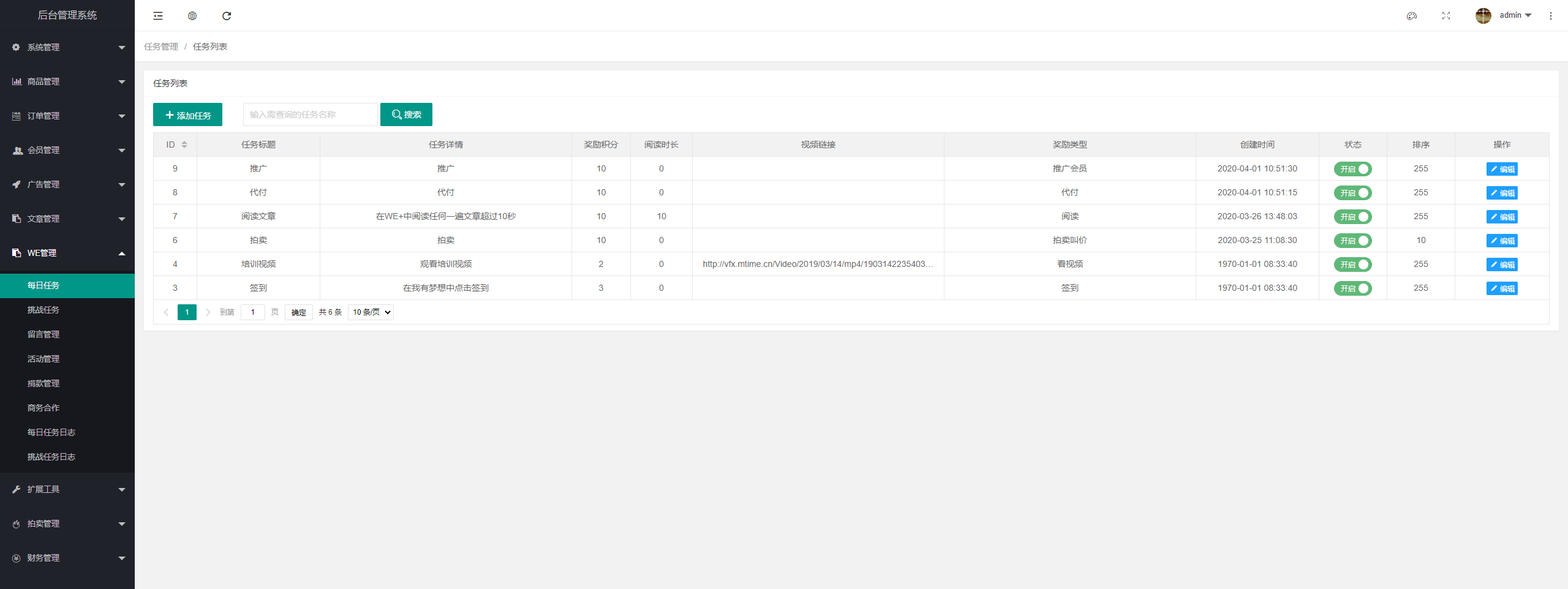The image size is (1568, 589).
Task: Sort the table by the ID column arrows
Action: point(184,144)
